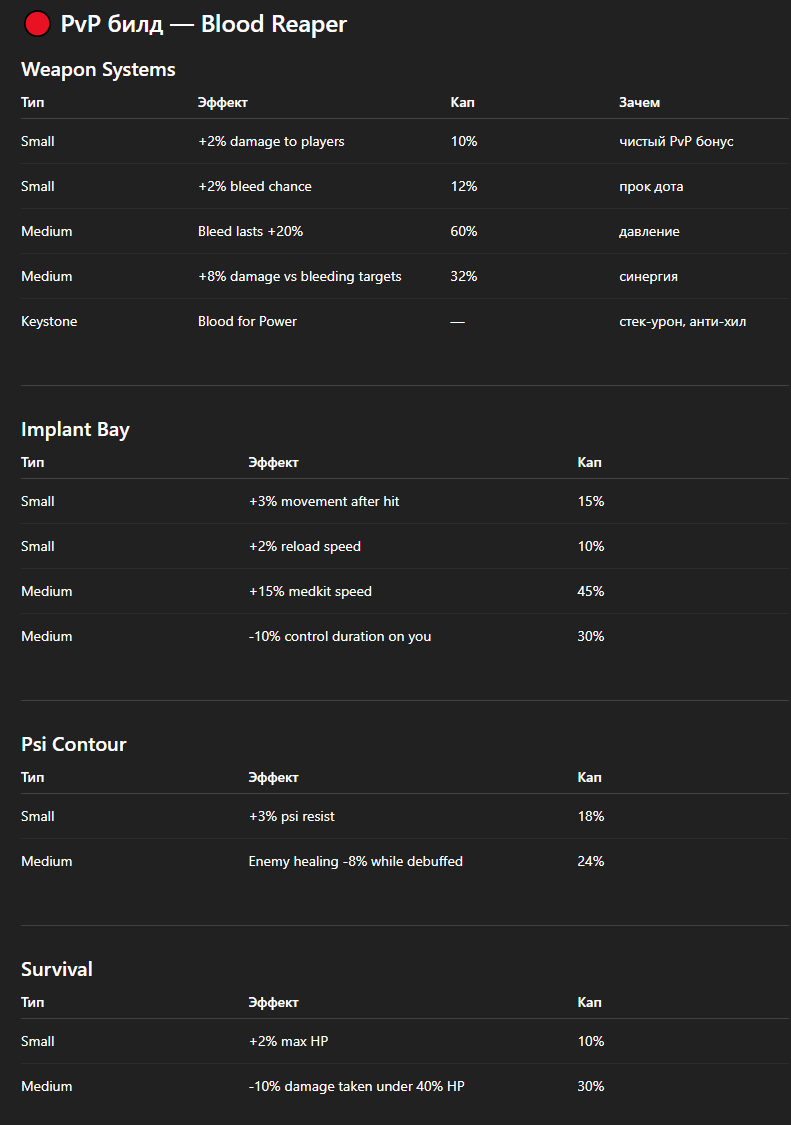Click 'Enemy healing -8% while debuffed' cell
791x1125 pixels.
(x=355, y=861)
